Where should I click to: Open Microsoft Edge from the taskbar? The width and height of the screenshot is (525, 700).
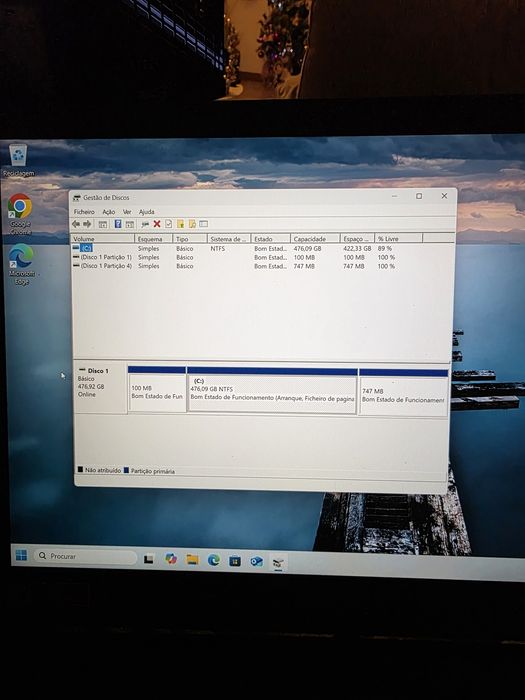[x=214, y=560]
